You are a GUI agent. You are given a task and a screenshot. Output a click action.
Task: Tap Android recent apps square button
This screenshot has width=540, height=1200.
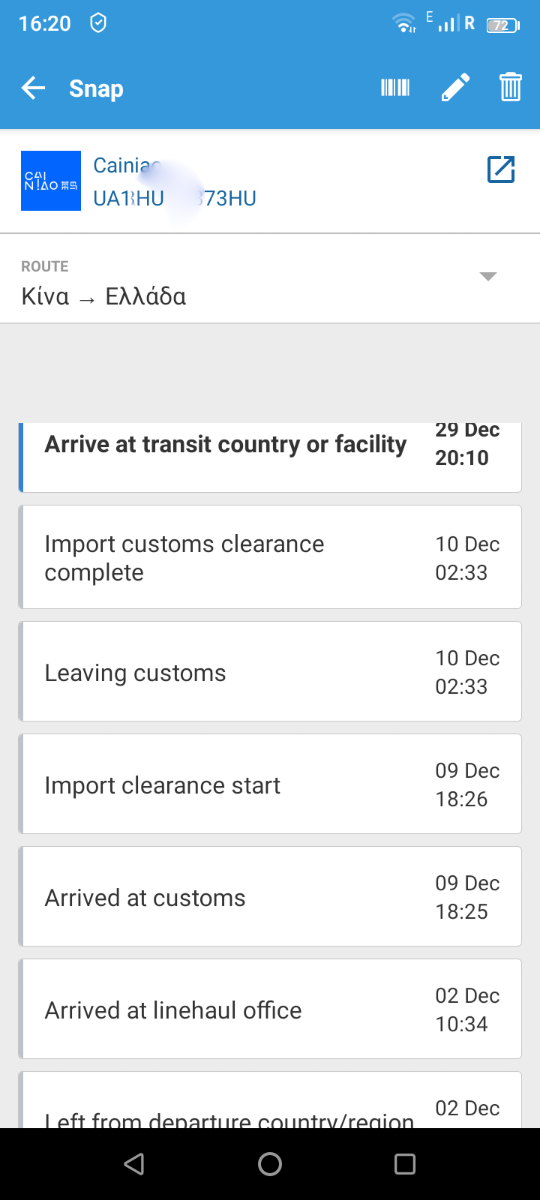(405, 1163)
